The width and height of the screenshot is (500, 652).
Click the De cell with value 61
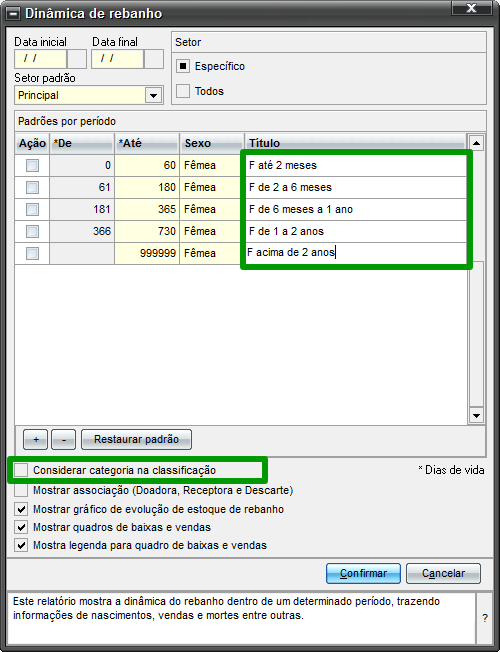point(82,188)
